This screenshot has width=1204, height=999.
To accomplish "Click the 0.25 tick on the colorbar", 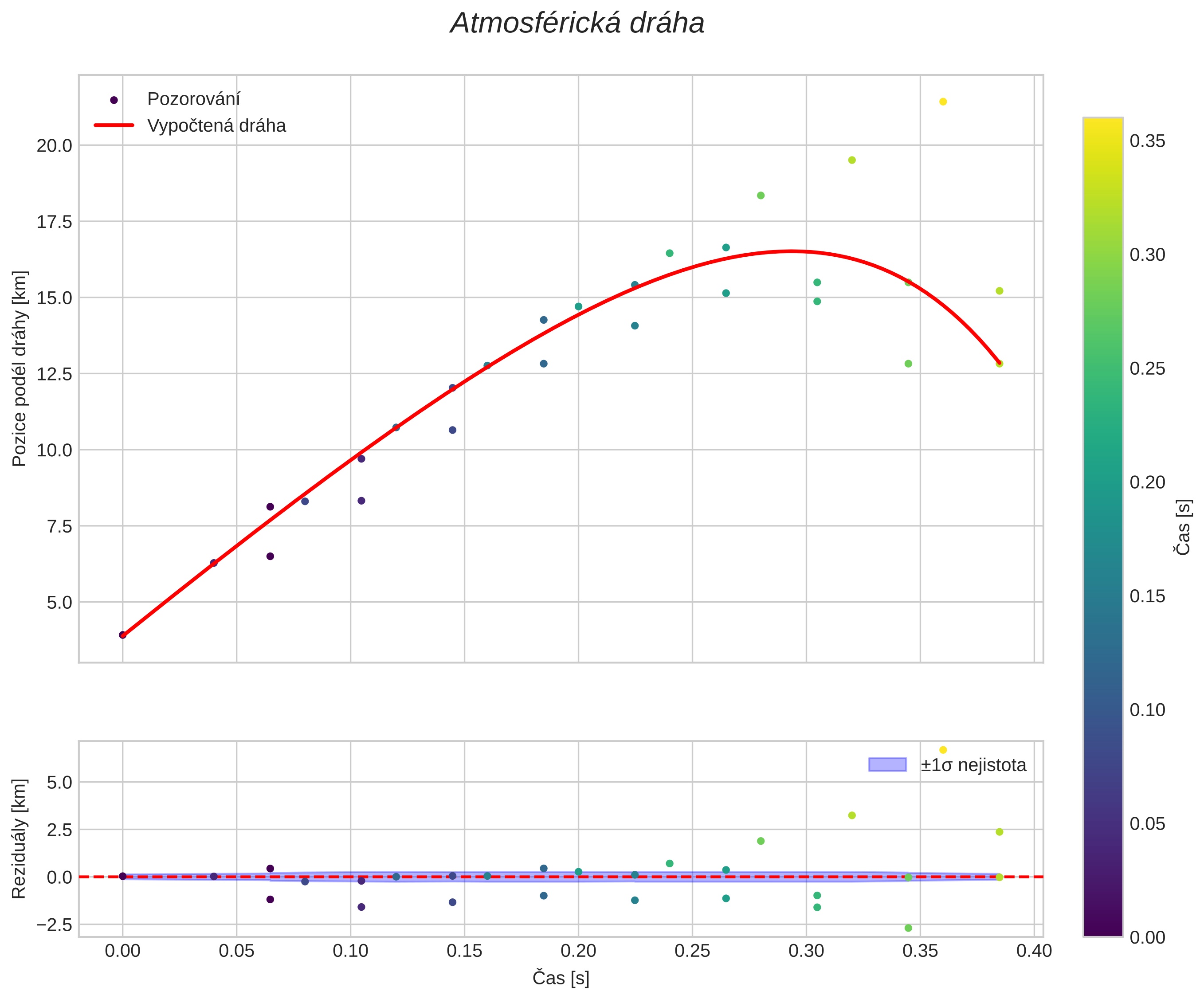I will (x=1147, y=368).
